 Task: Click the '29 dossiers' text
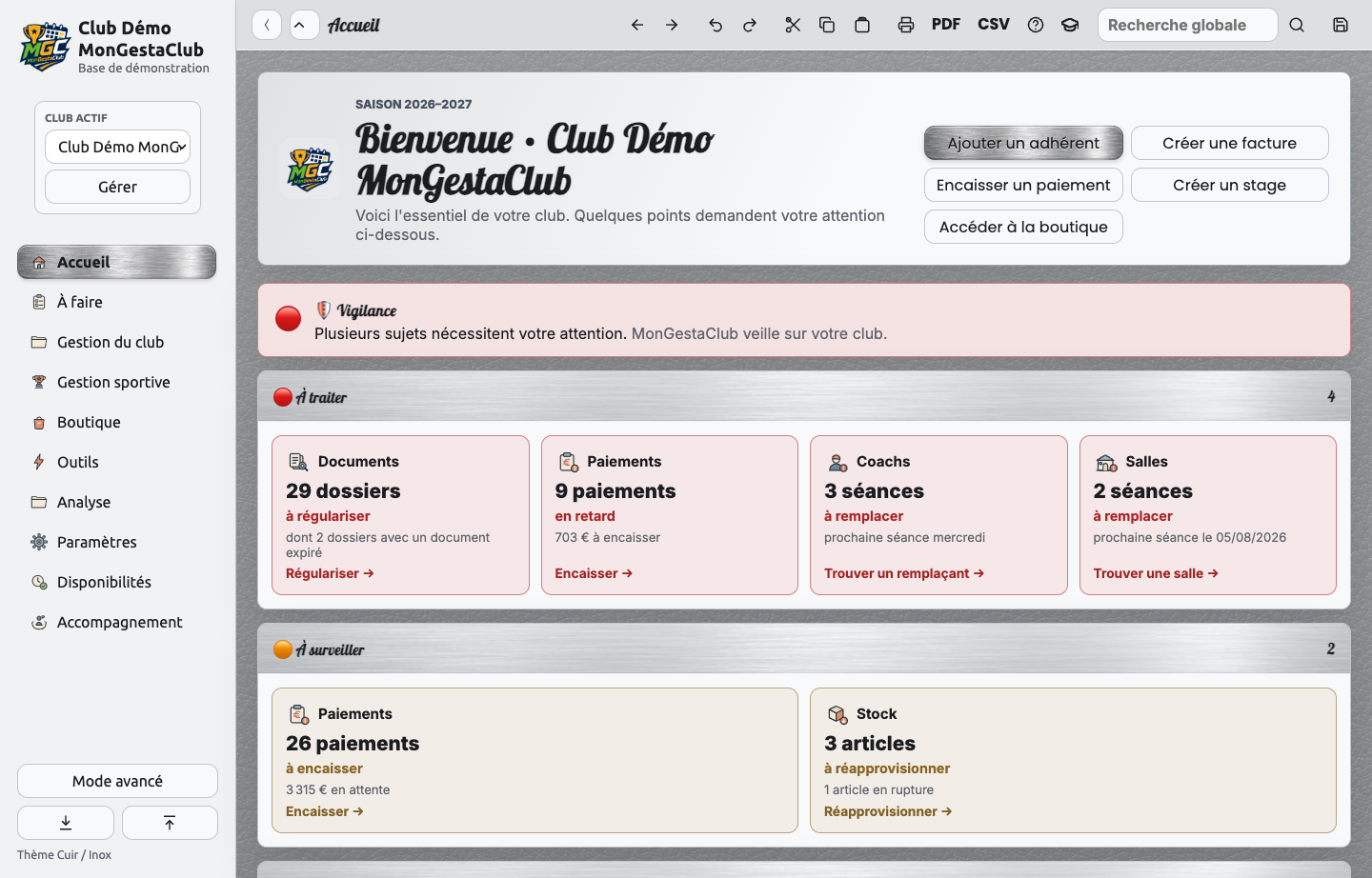343,491
